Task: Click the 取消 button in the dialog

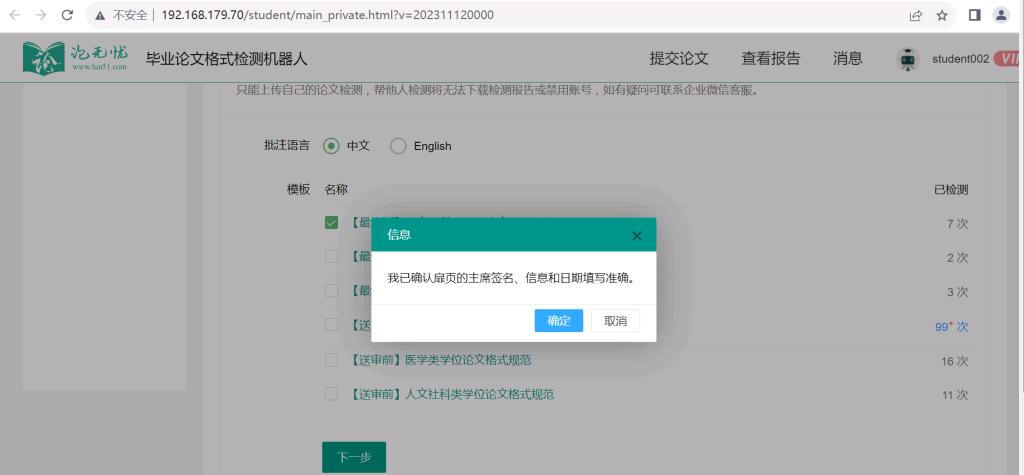Action: click(x=615, y=321)
